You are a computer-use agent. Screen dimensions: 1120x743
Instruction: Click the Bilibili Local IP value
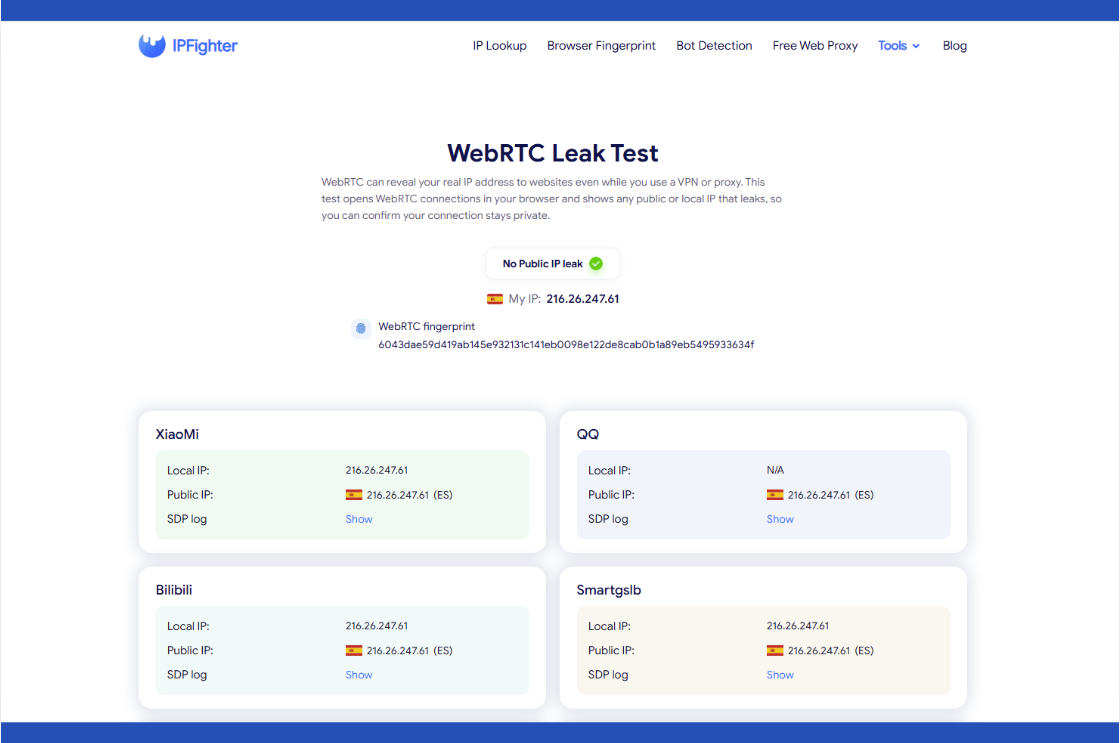(376, 626)
